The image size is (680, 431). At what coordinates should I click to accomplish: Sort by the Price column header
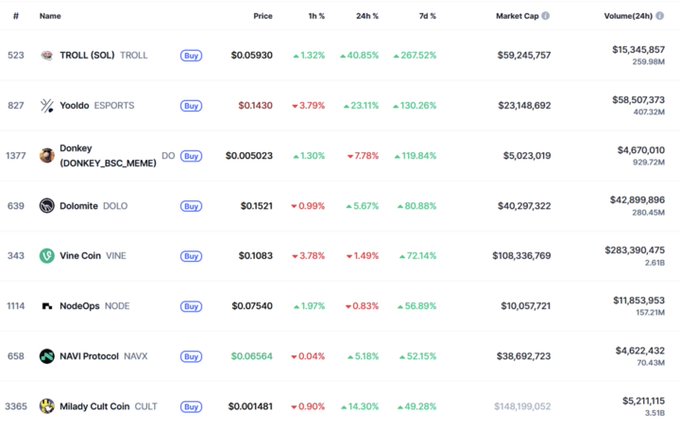coord(263,16)
